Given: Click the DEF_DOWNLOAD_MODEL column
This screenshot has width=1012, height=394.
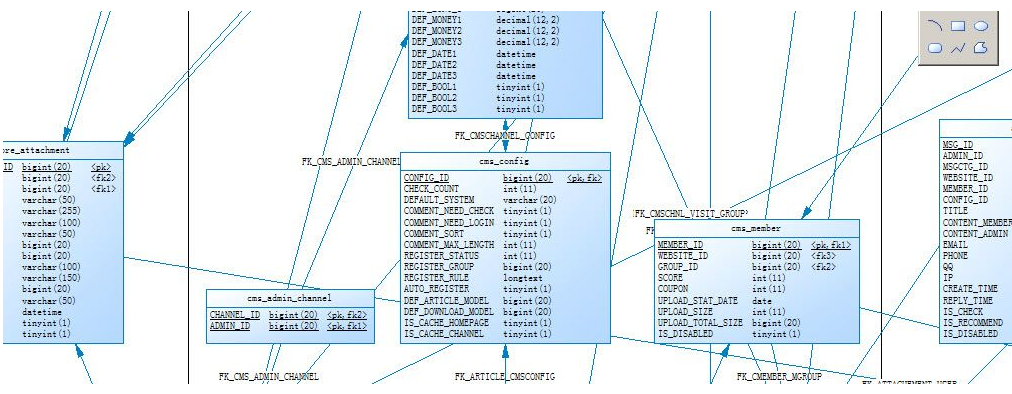Looking at the screenshot, I should coord(449,312).
